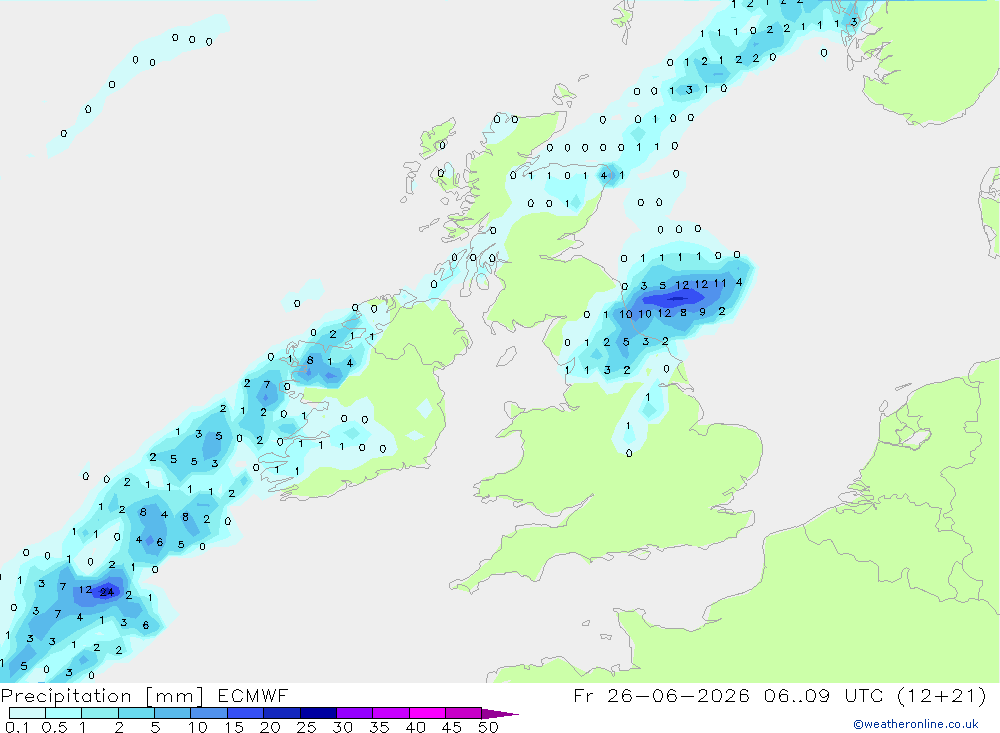Click the '30' legend scale label
1000x733 pixels.
(x=342, y=727)
